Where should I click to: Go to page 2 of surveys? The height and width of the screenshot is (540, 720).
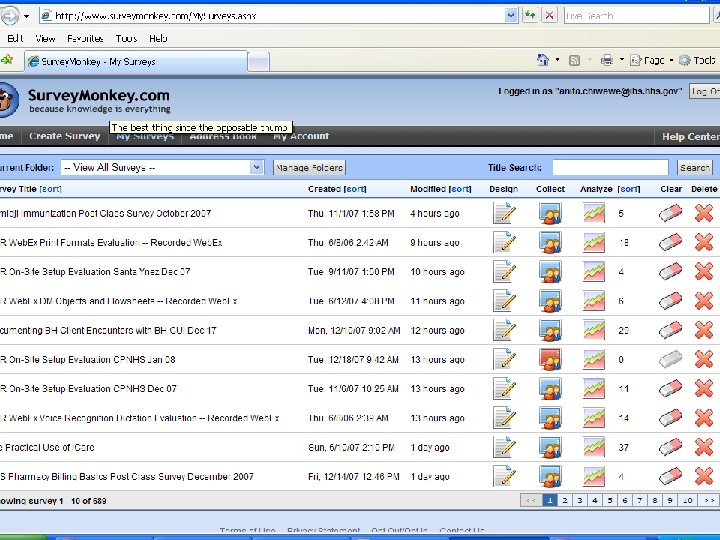coord(565,501)
